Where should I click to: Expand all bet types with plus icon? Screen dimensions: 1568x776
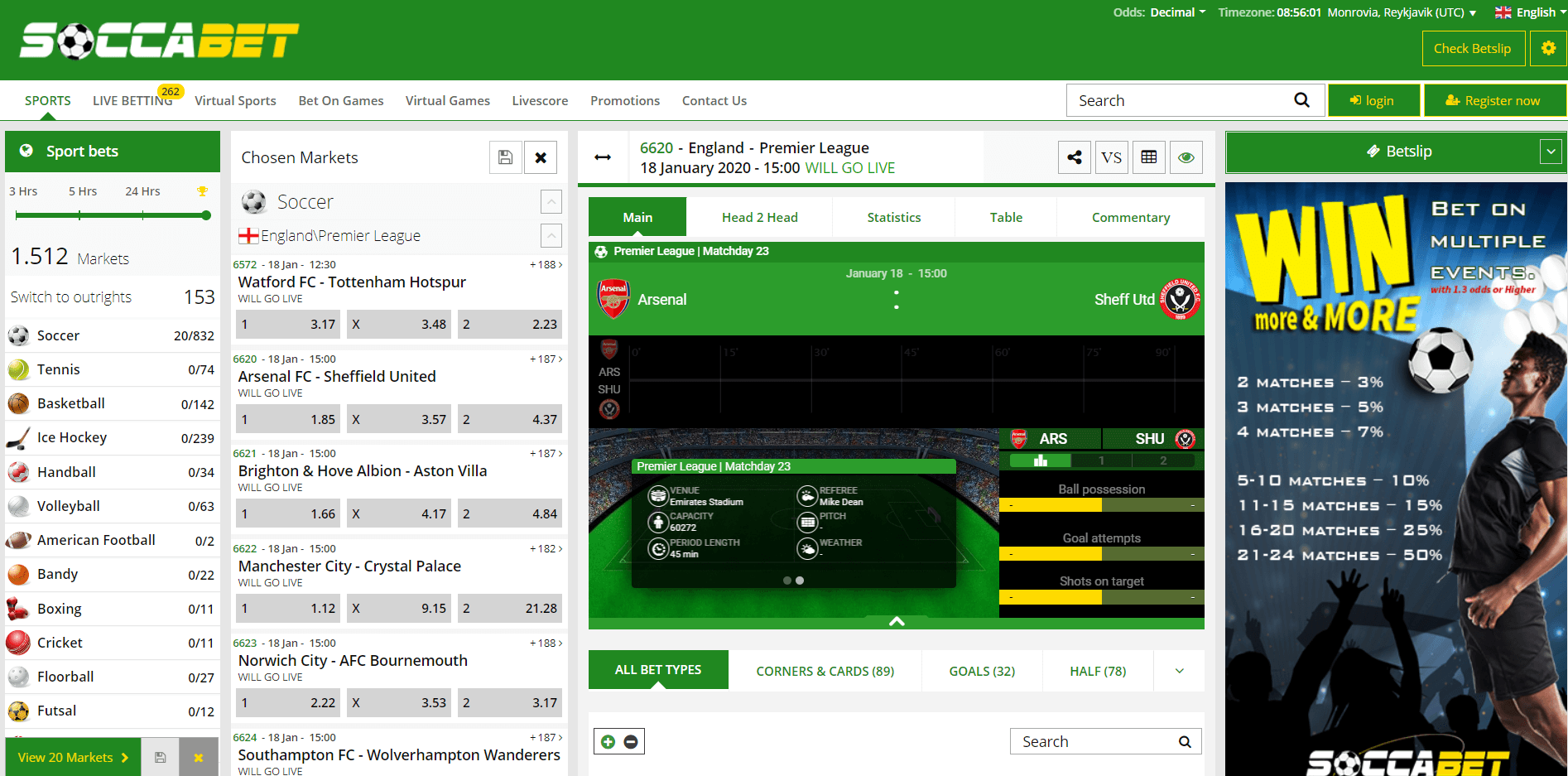608,742
